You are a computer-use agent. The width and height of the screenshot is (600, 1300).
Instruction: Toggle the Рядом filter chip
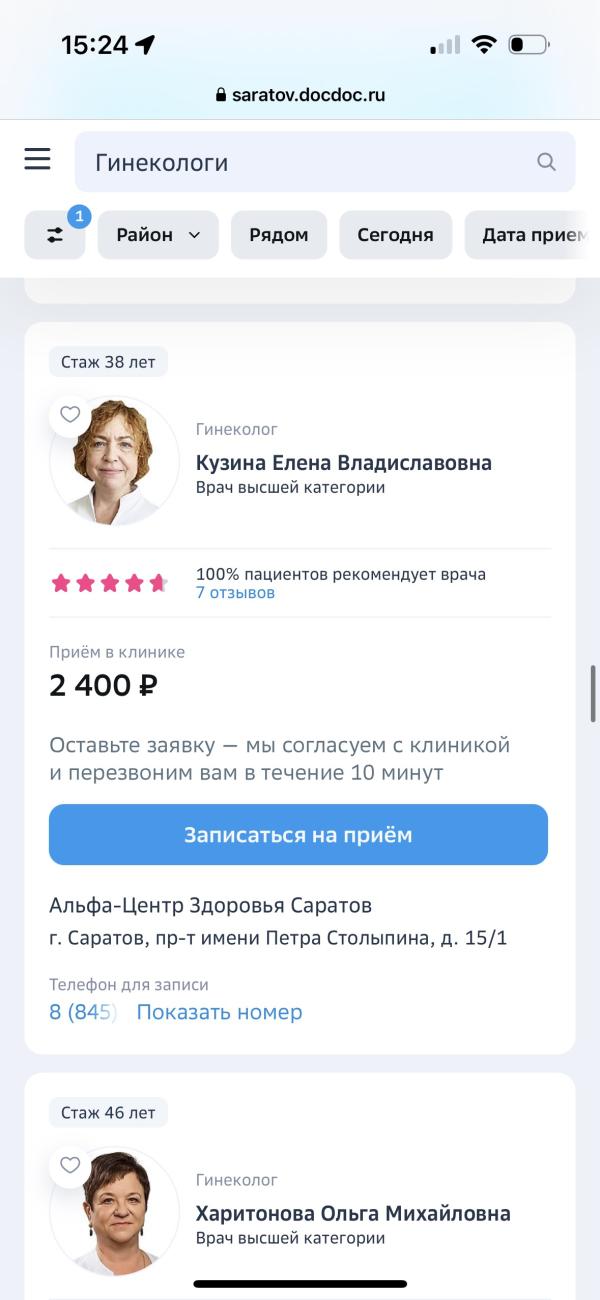(x=279, y=235)
